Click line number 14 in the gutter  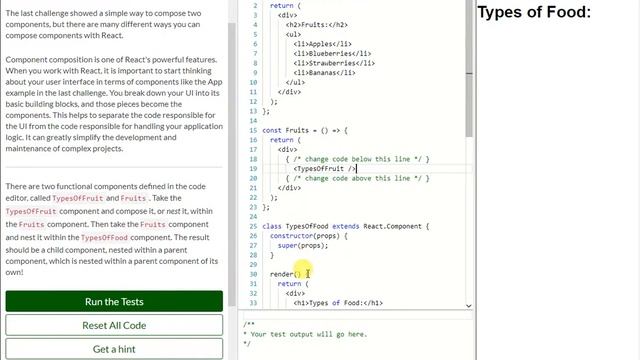click(x=253, y=121)
